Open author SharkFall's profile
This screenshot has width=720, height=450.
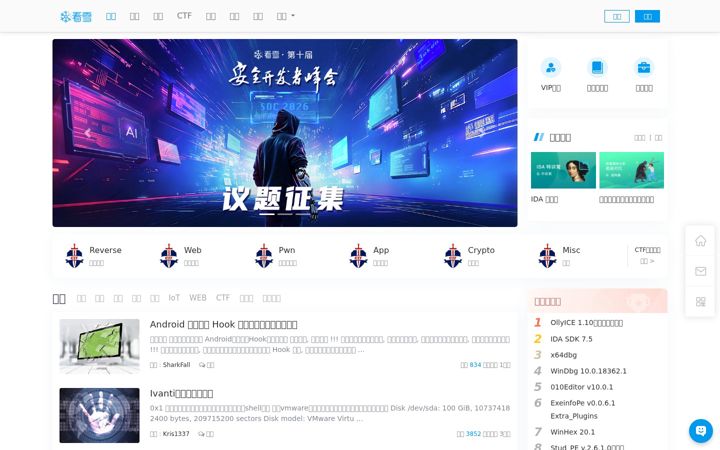click(176, 365)
